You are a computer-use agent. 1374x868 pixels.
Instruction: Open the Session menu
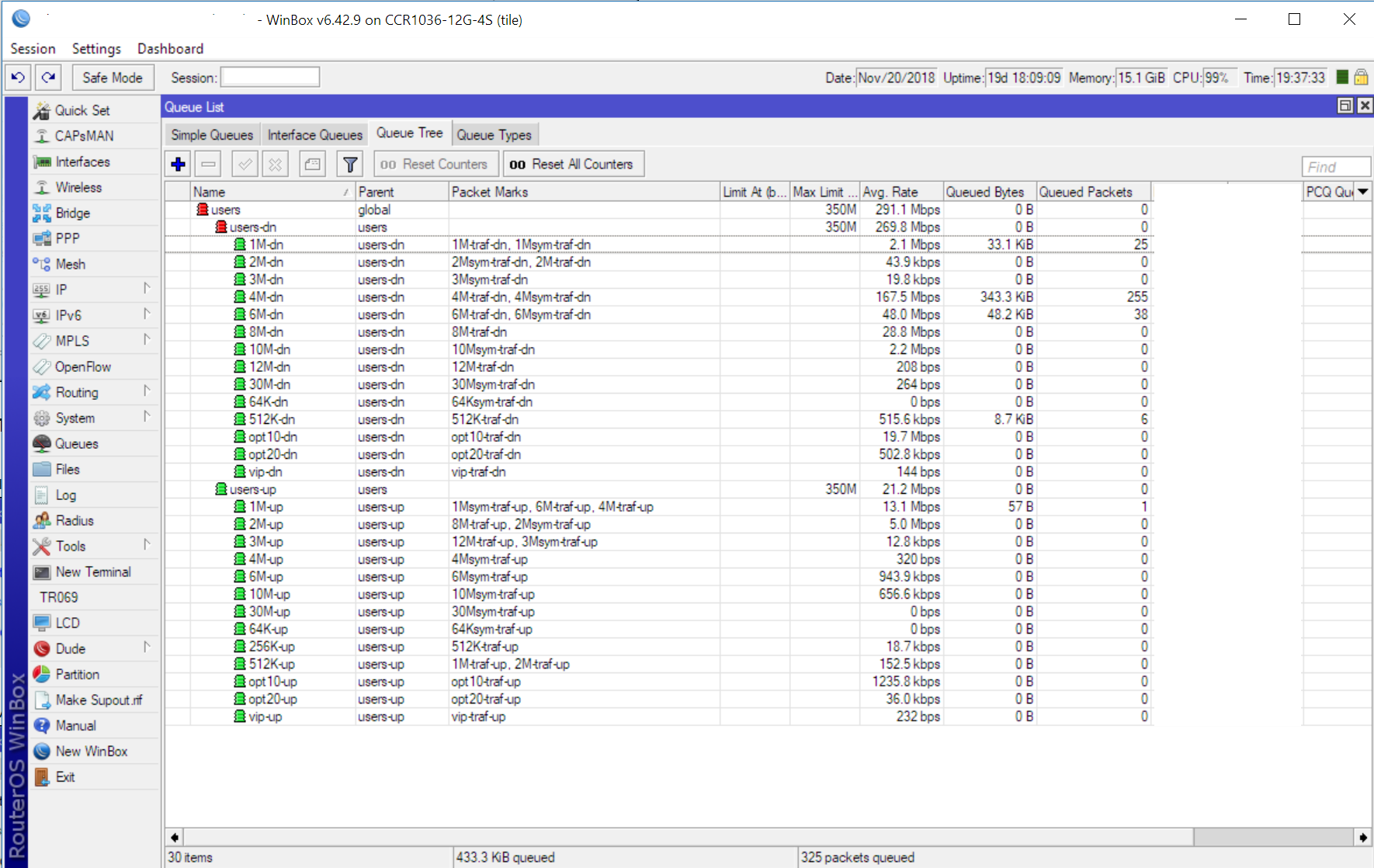[33, 48]
